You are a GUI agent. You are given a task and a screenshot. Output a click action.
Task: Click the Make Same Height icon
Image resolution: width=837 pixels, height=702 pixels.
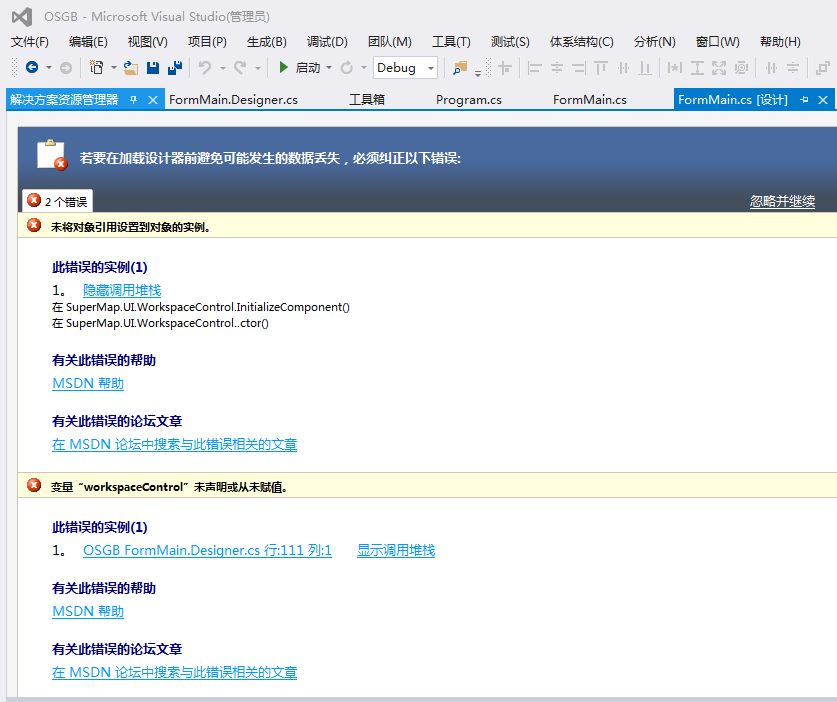tap(697, 68)
